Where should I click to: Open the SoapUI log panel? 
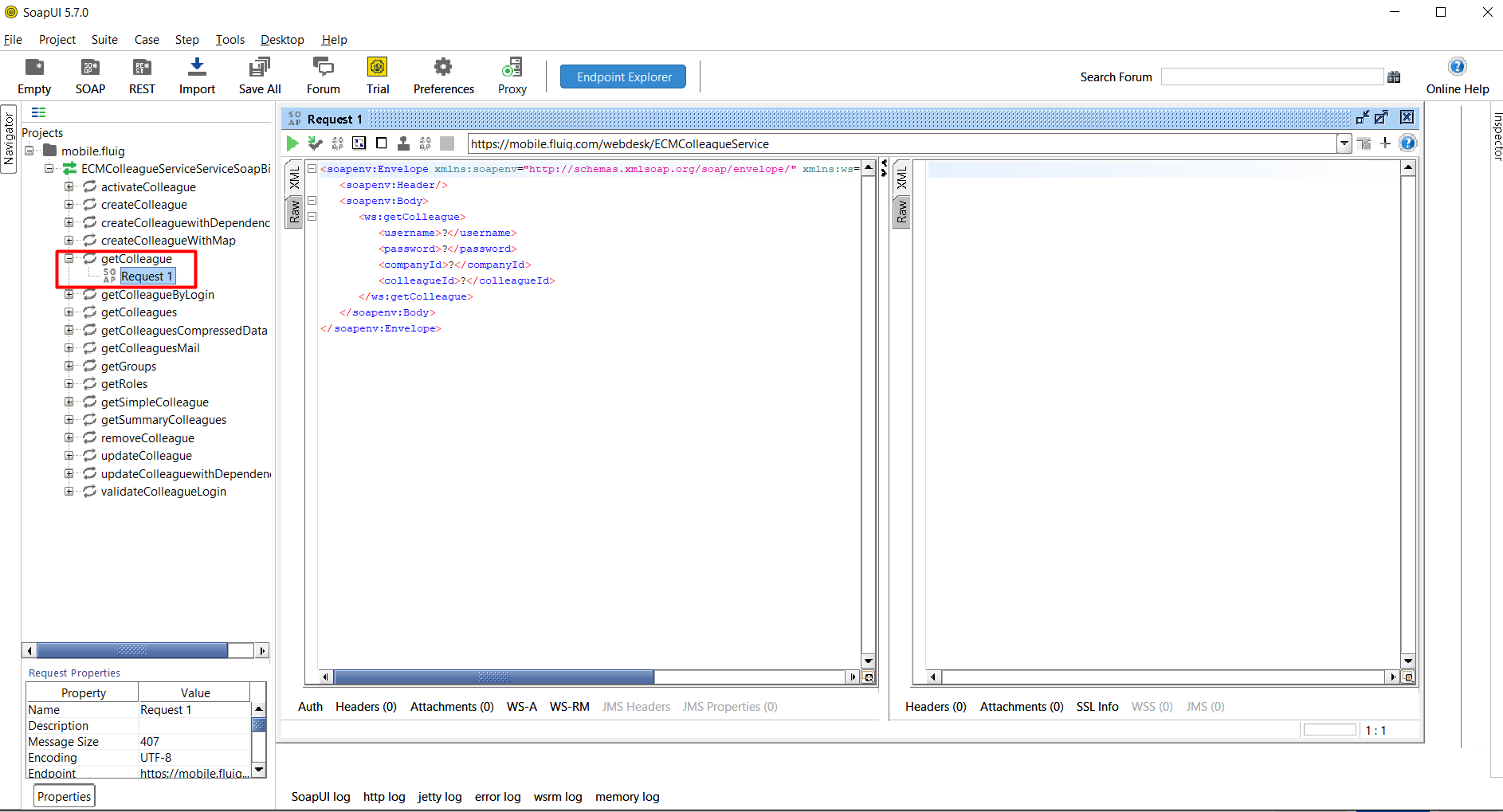coord(320,796)
